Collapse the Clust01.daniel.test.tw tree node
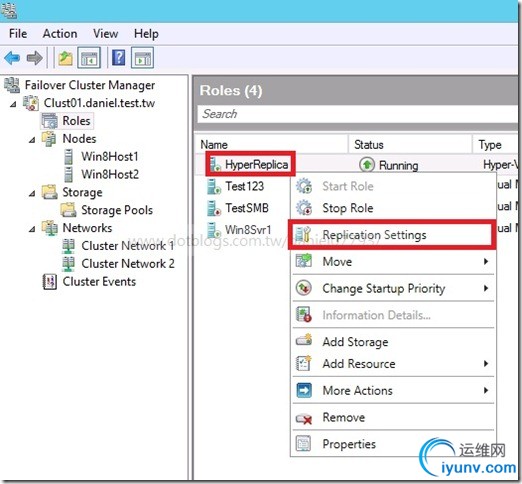Image resolution: width=522 pixels, height=484 pixels. click(x=13, y=104)
